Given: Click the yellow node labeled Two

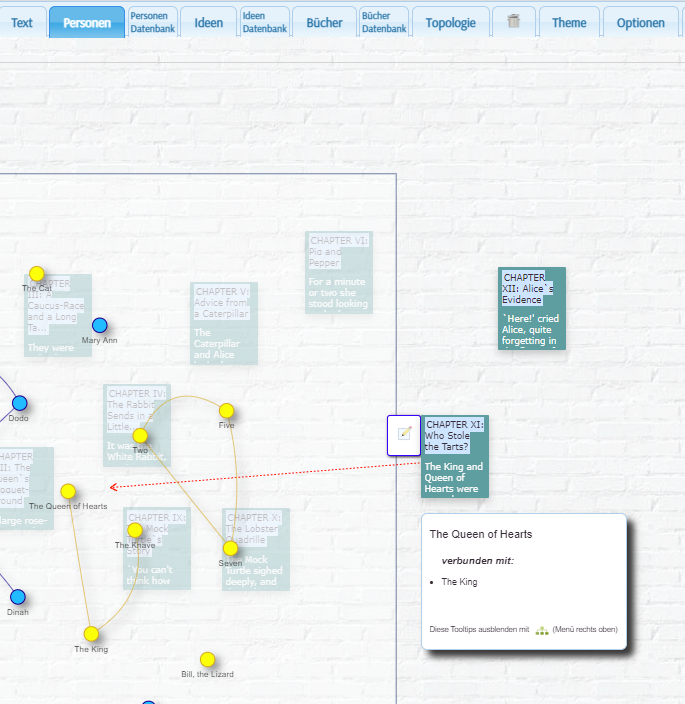Looking at the screenshot, I should tap(140, 435).
